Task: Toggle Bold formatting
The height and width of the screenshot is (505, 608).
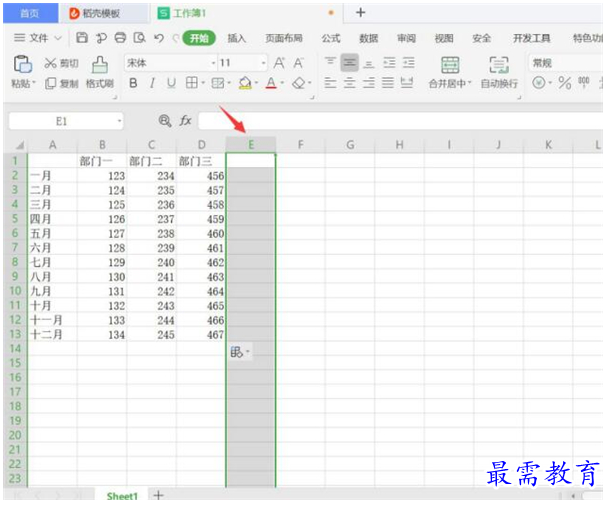Action: click(x=133, y=83)
